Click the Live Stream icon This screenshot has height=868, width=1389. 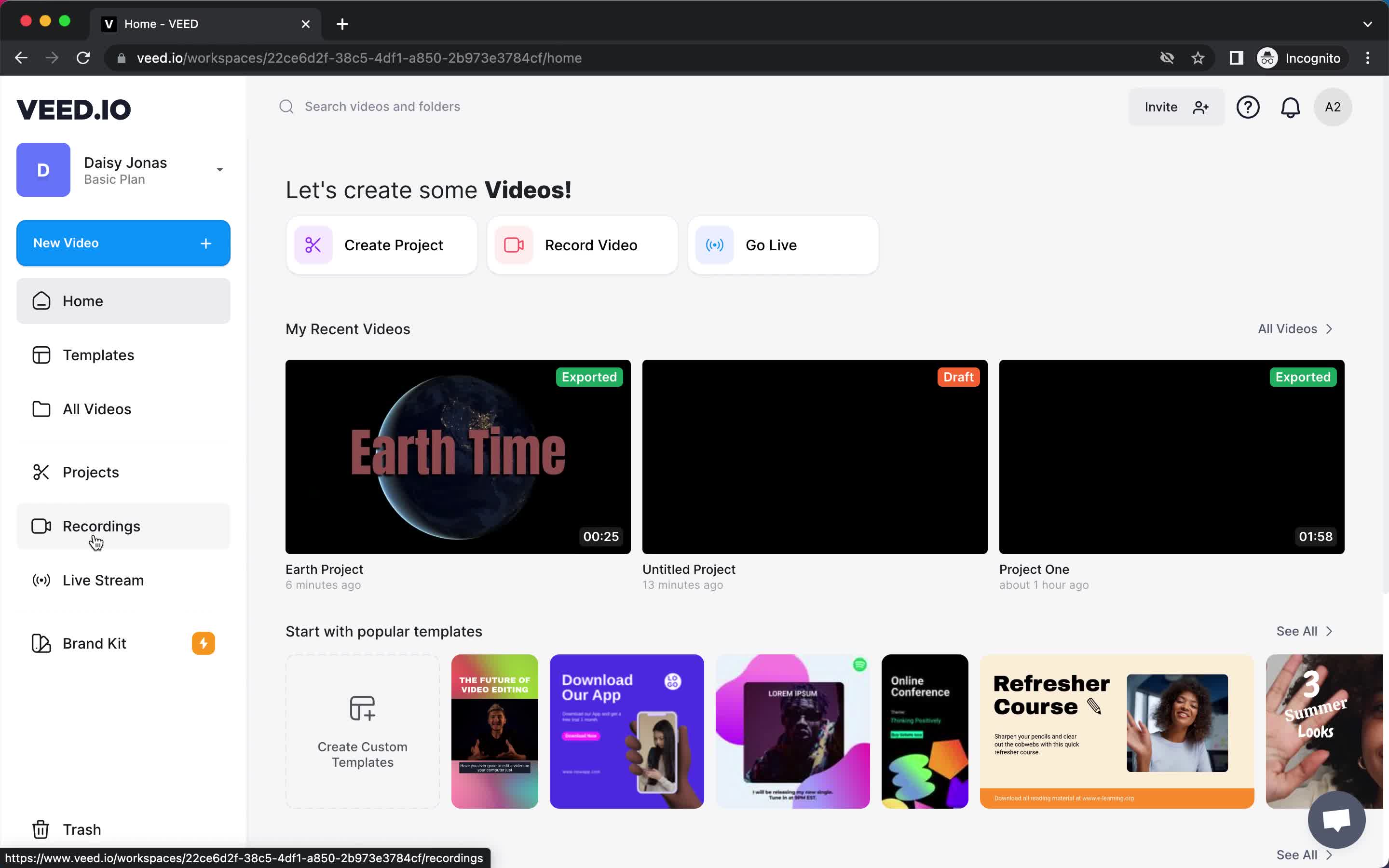coord(40,580)
